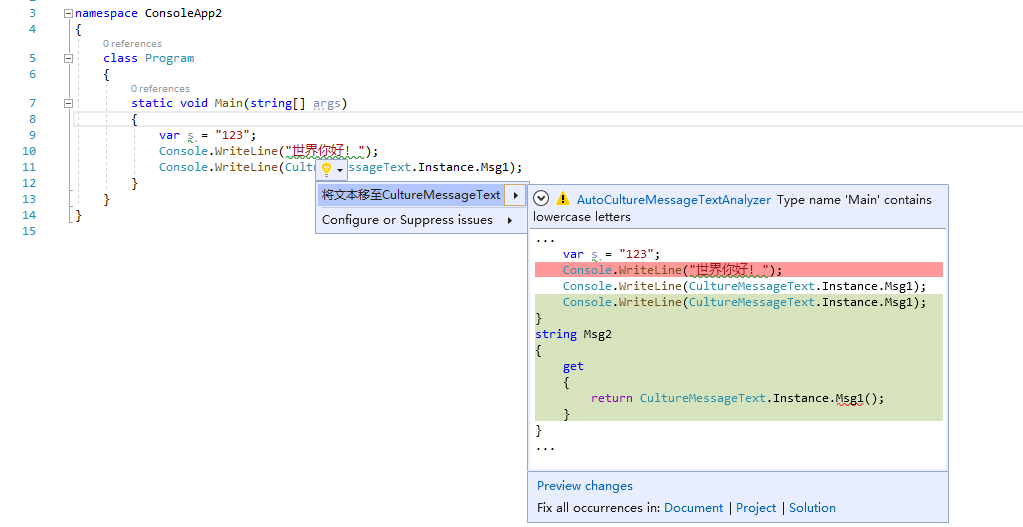Click the args parameter in Main
This screenshot has width=1023, height=527.
point(326,103)
